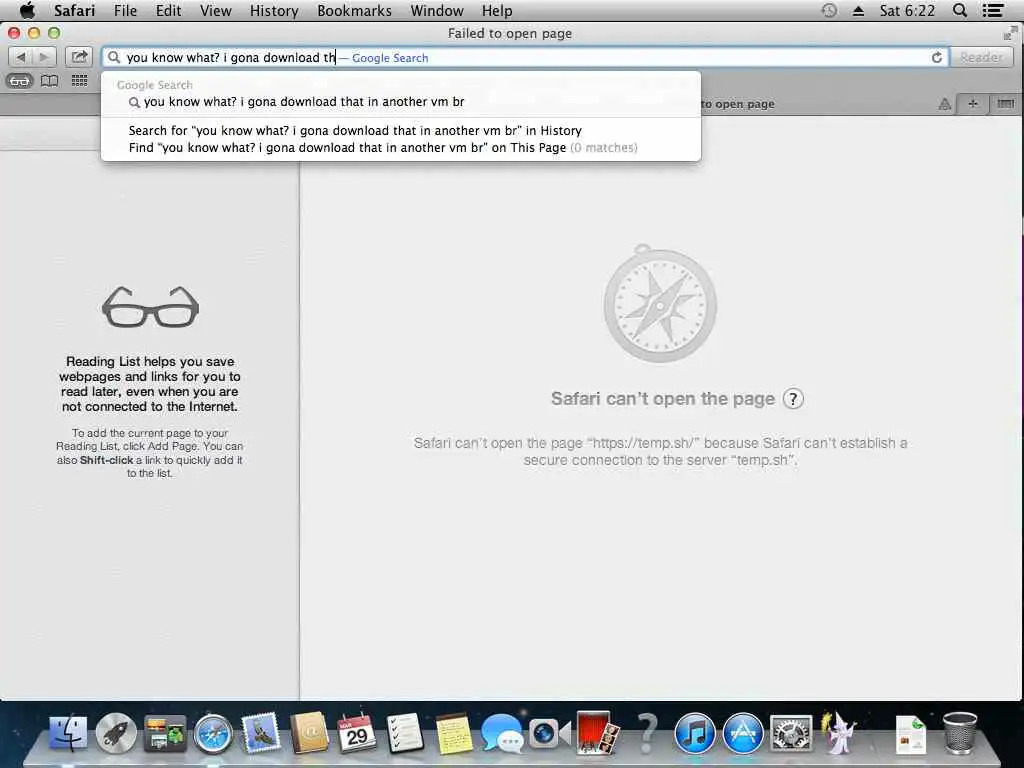
Task: Open the File menu
Action: (x=125, y=11)
